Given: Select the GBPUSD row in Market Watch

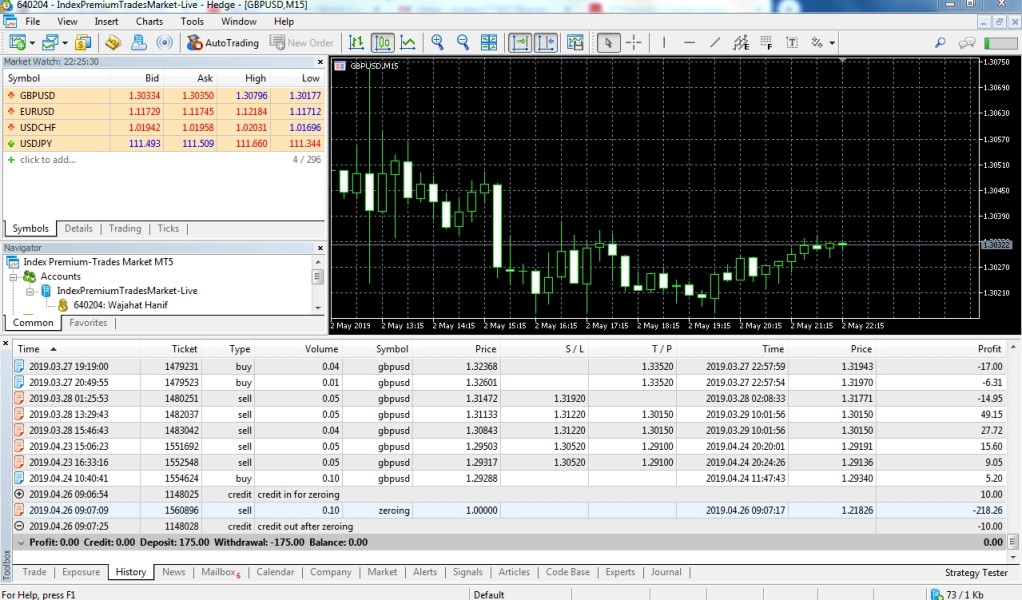Looking at the screenshot, I should point(163,95).
